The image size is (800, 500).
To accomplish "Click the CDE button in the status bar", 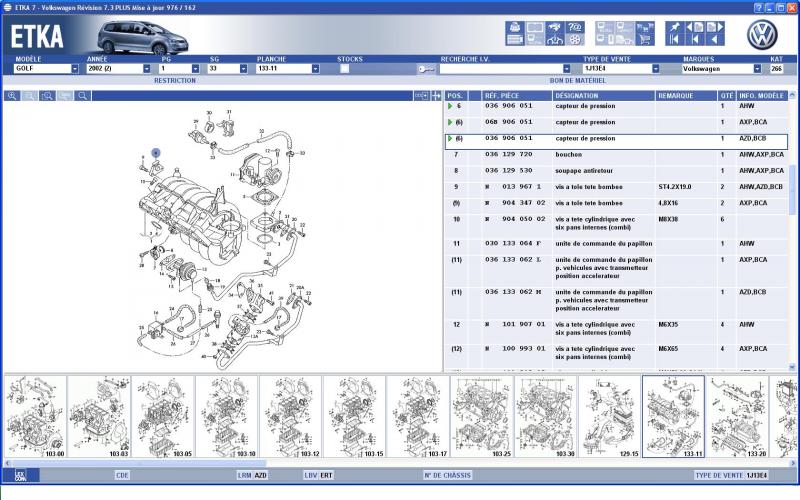I will (122, 476).
